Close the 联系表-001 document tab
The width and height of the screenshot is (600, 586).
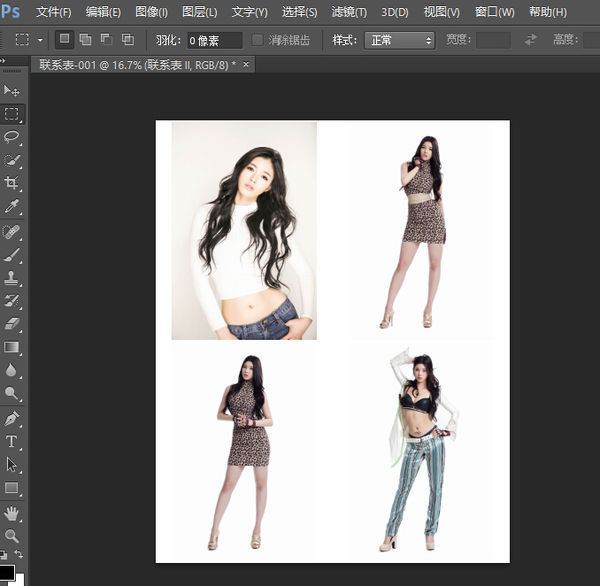(x=246, y=64)
